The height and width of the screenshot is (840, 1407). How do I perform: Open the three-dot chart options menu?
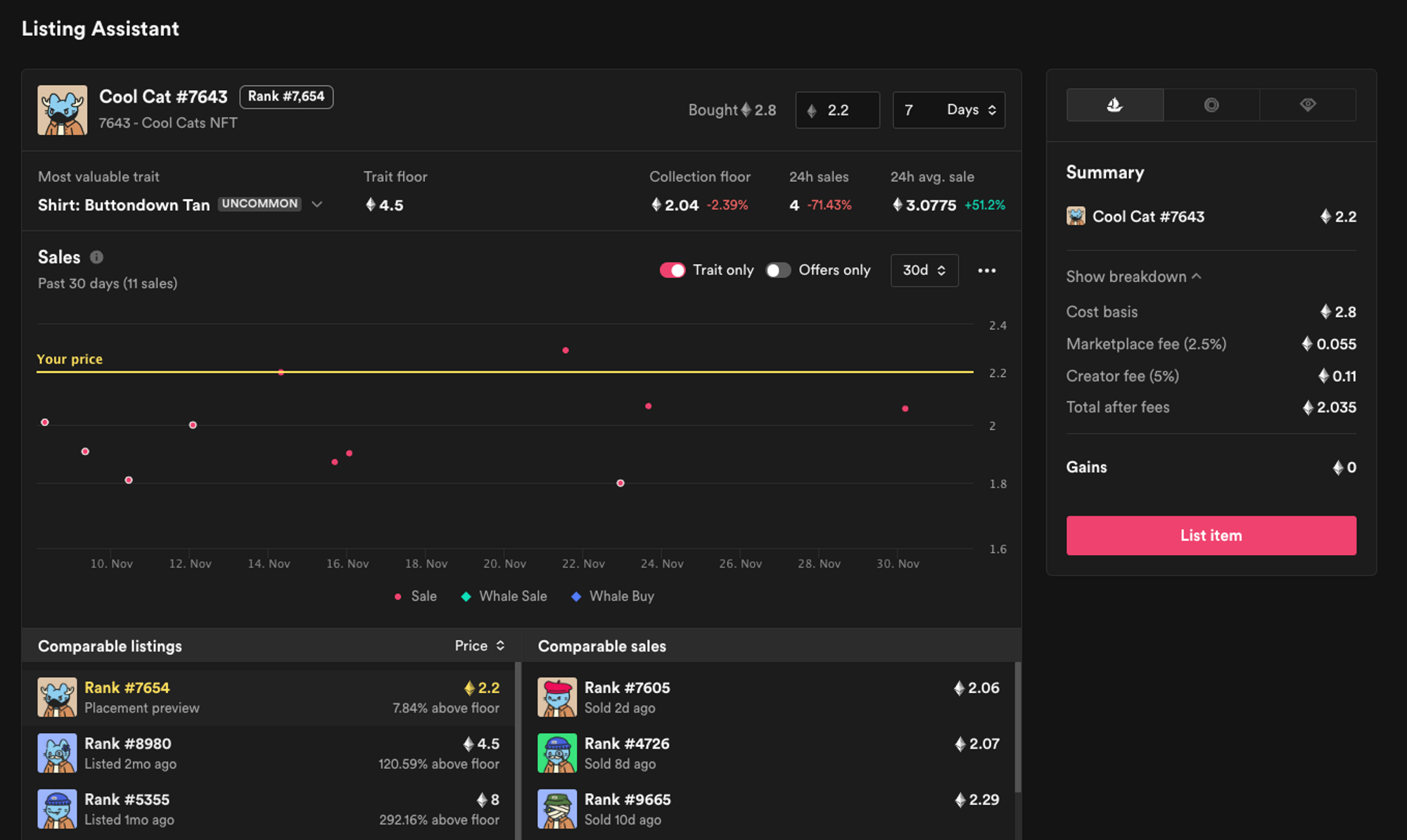pos(986,270)
